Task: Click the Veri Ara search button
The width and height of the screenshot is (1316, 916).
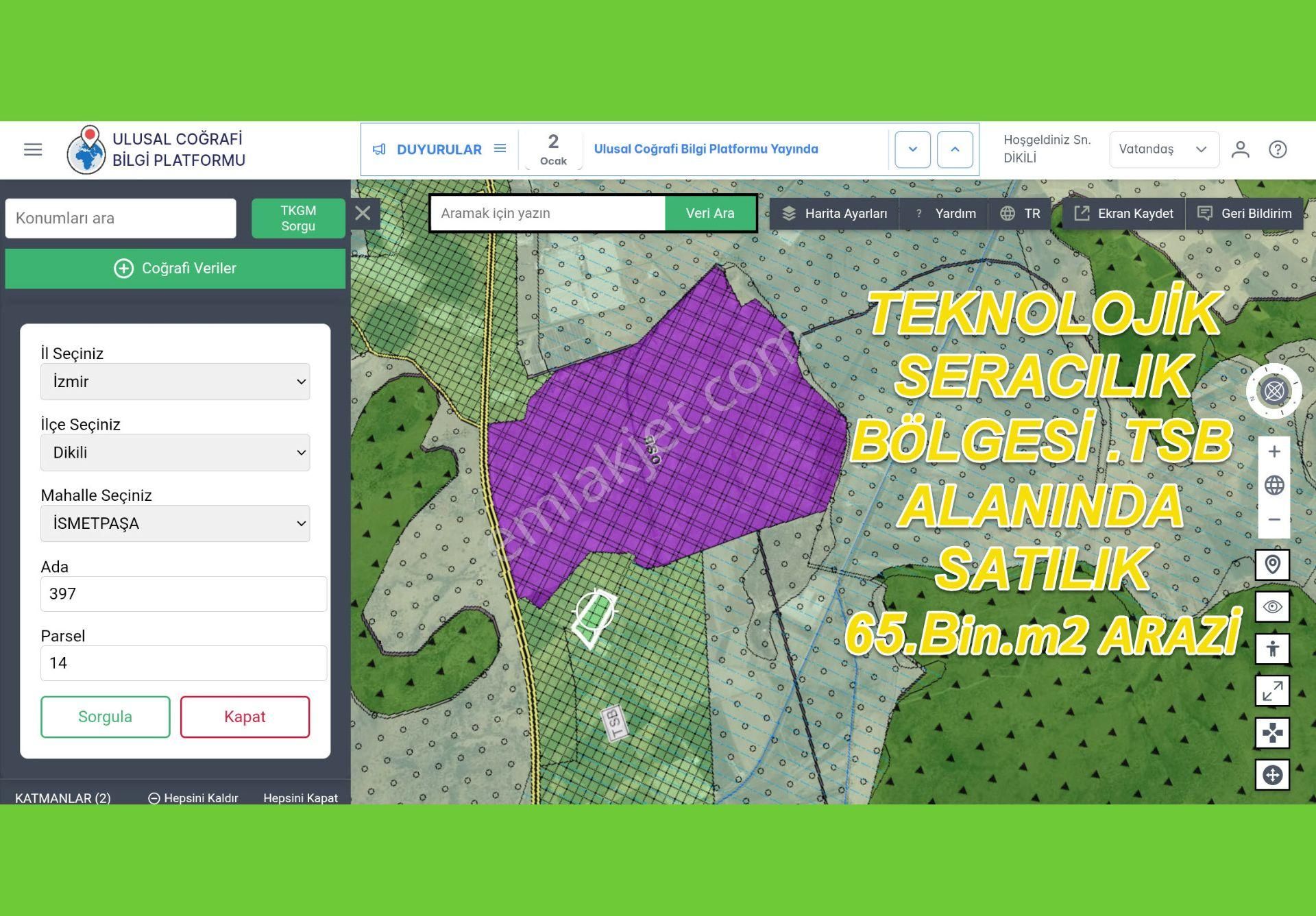Action: [709, 213]
